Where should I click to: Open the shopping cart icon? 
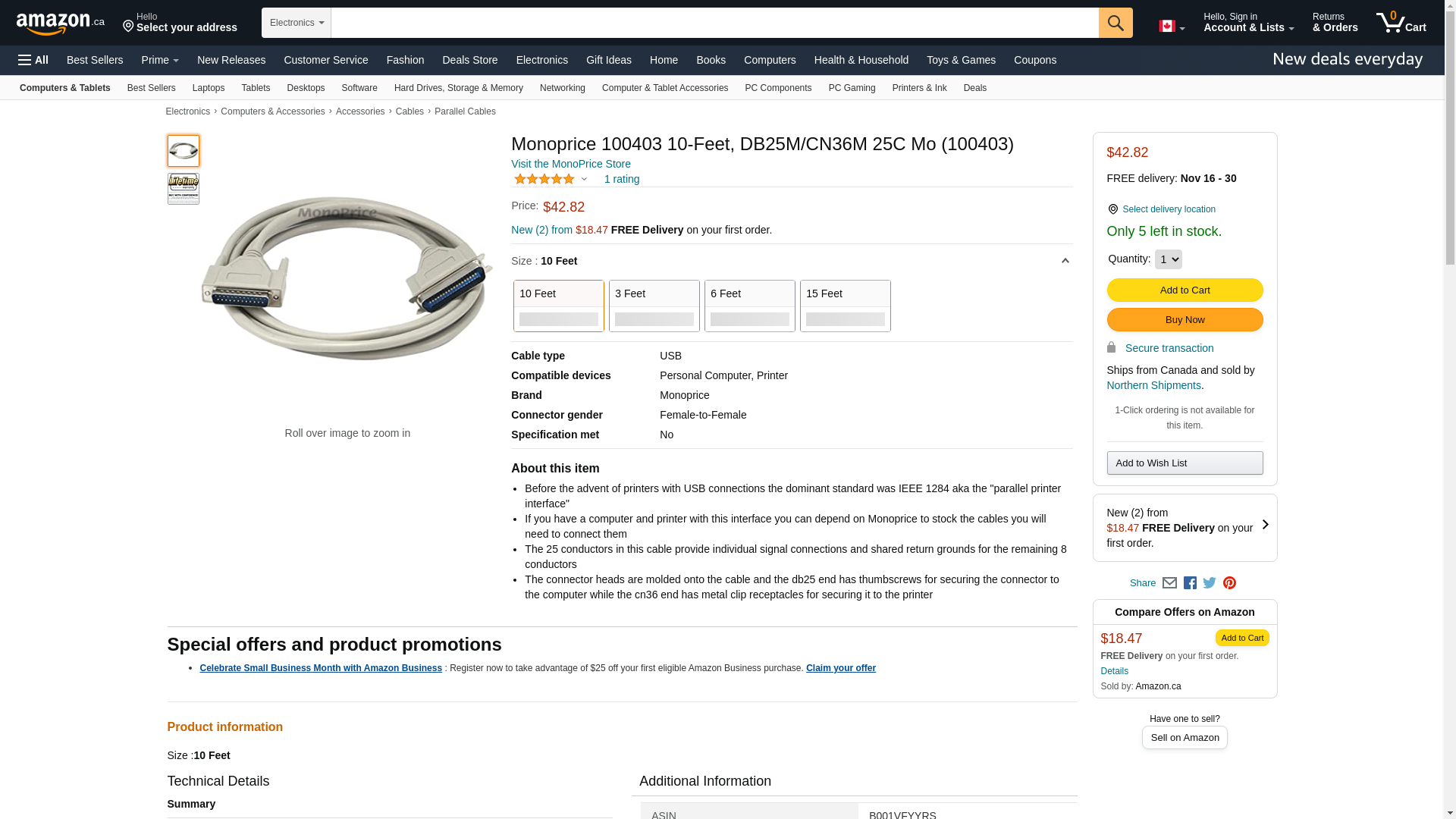coord(1401,23)
